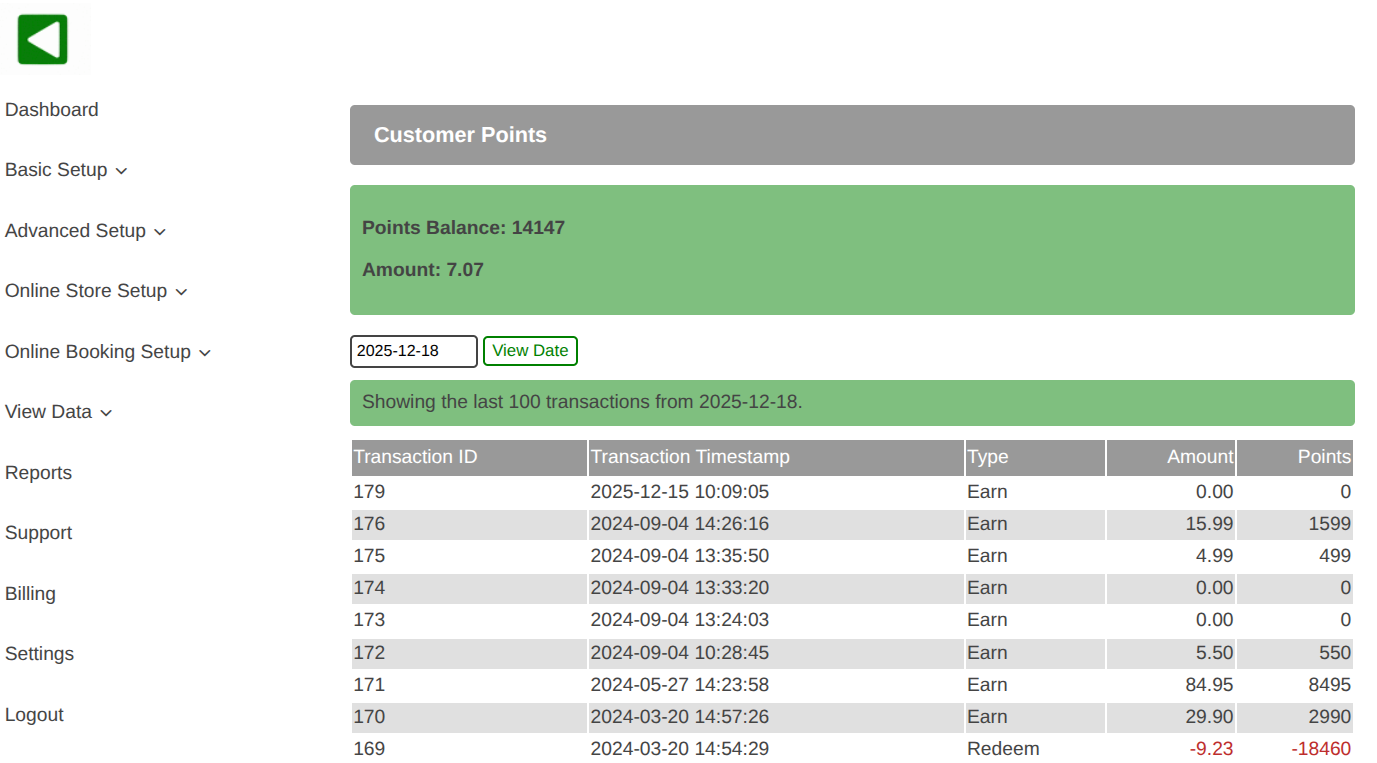Click the Transaction Timestamp column header
The width and height of the screenshot is (1377, 763).
(690, 457)
